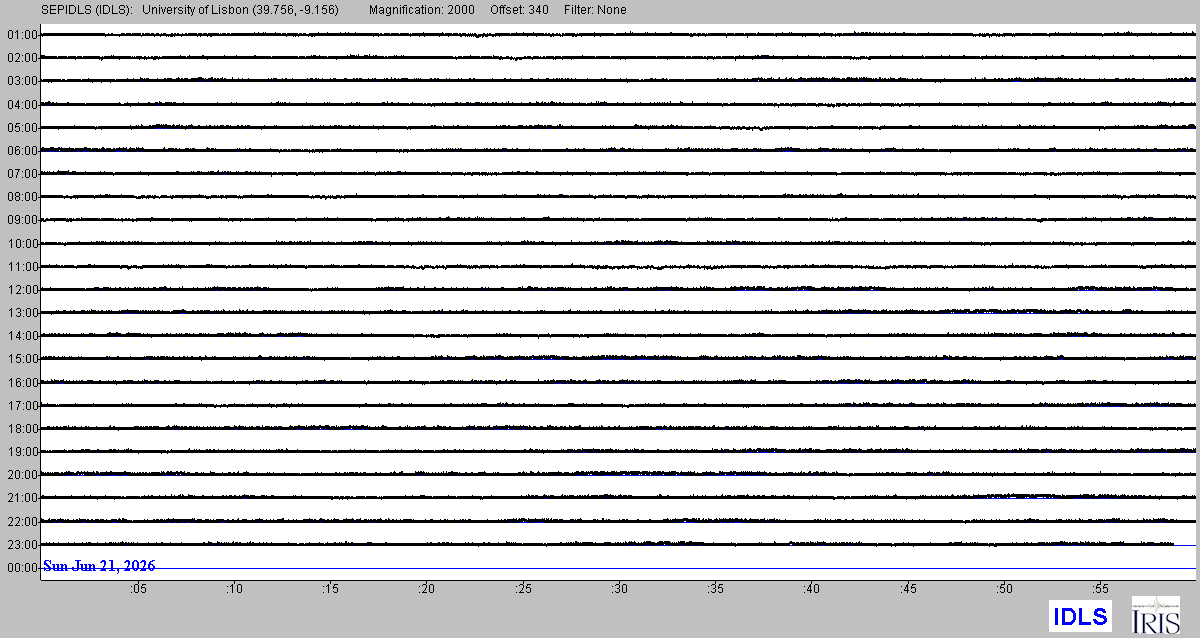Click the :10 minute axis label

(x=234, y=590)
